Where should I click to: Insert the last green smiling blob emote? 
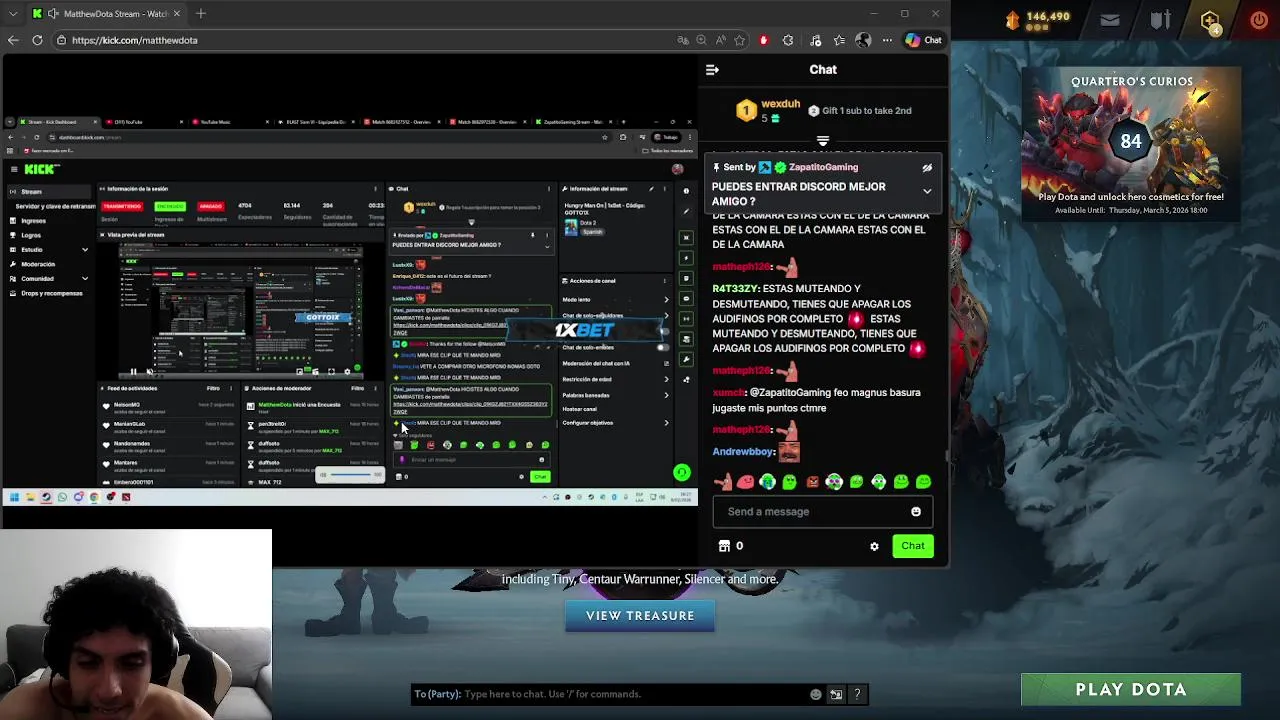[x=923, y=482]
